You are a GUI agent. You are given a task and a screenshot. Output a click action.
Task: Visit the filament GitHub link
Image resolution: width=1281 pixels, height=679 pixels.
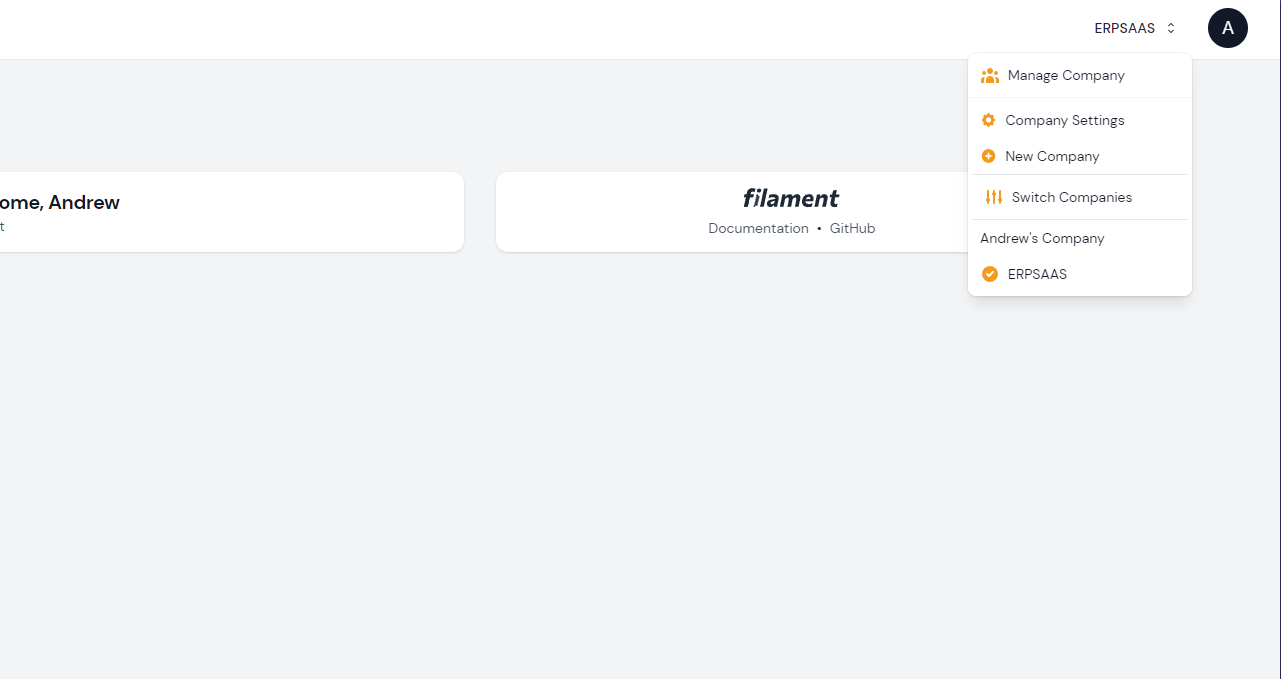pyautogui.click(x=852, y=228)
